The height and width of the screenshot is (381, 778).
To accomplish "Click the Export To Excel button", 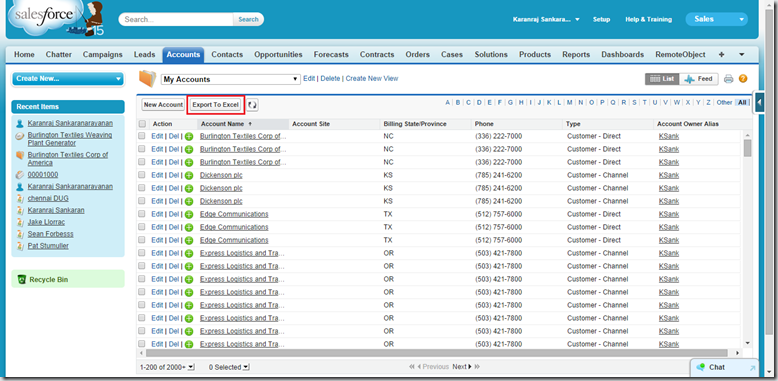I will [216, 105].
